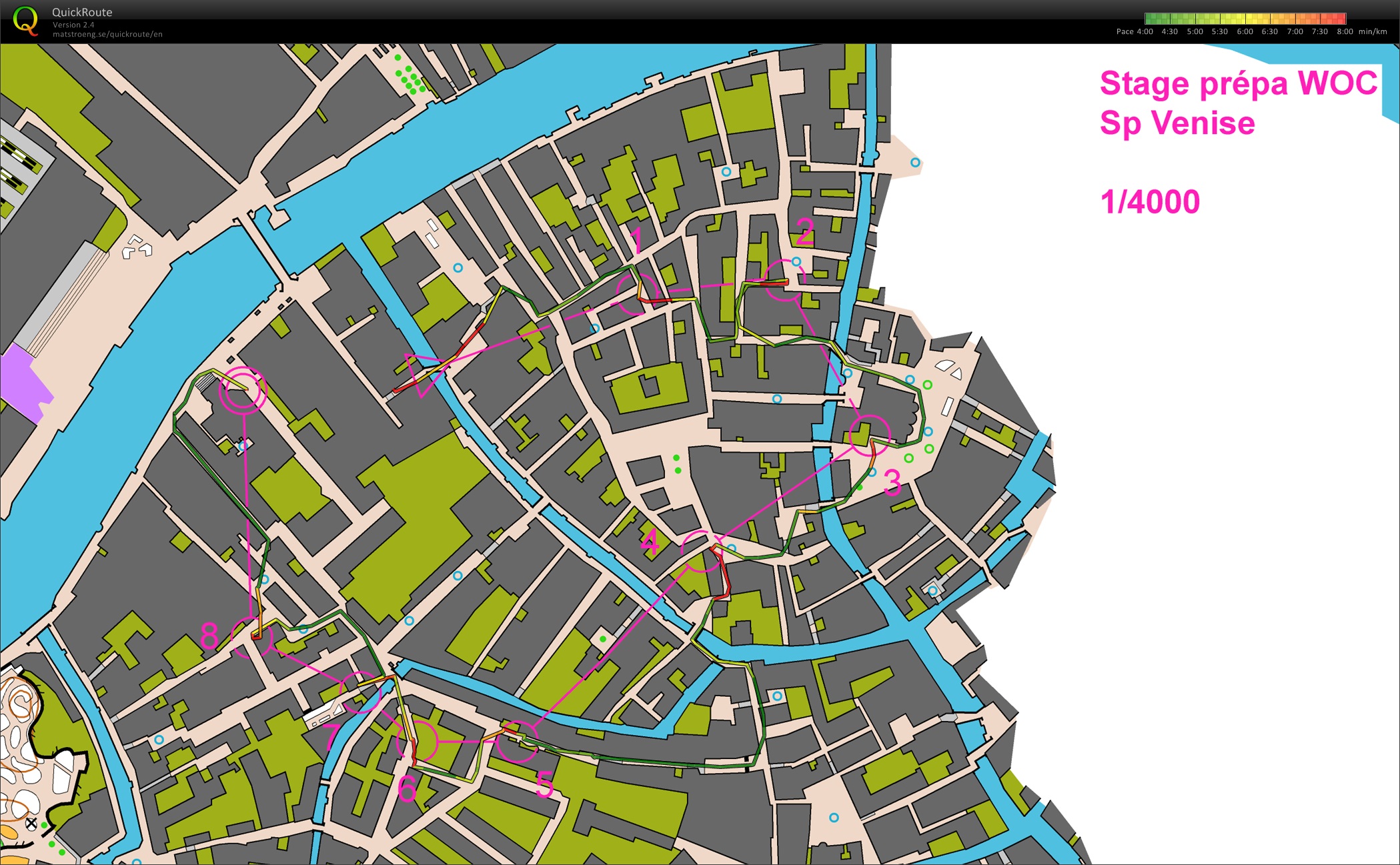Click the Sp Venise subtitle

click(1177, 123)
